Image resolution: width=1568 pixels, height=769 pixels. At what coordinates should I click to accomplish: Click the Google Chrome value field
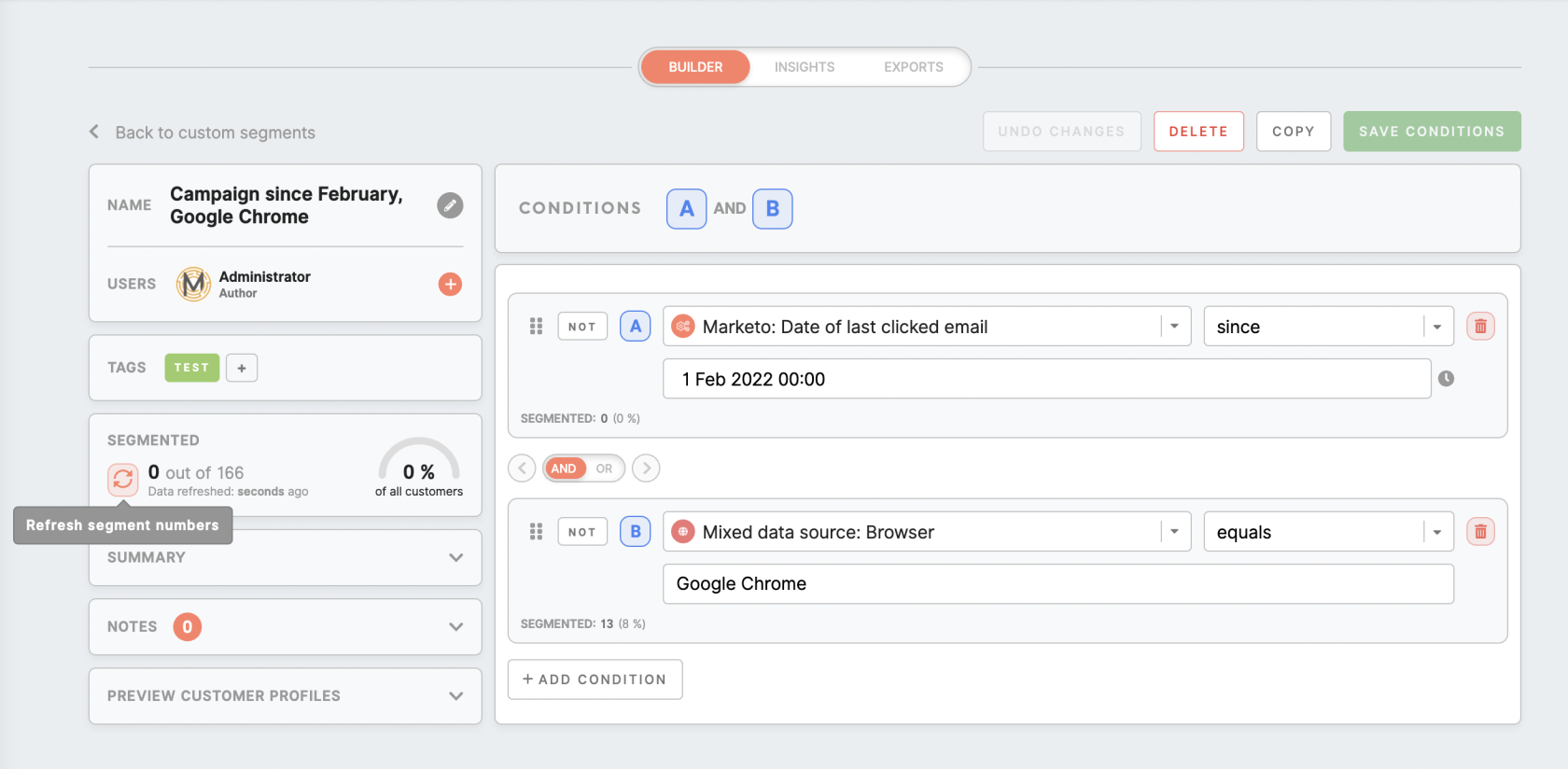click(1058, 584)
